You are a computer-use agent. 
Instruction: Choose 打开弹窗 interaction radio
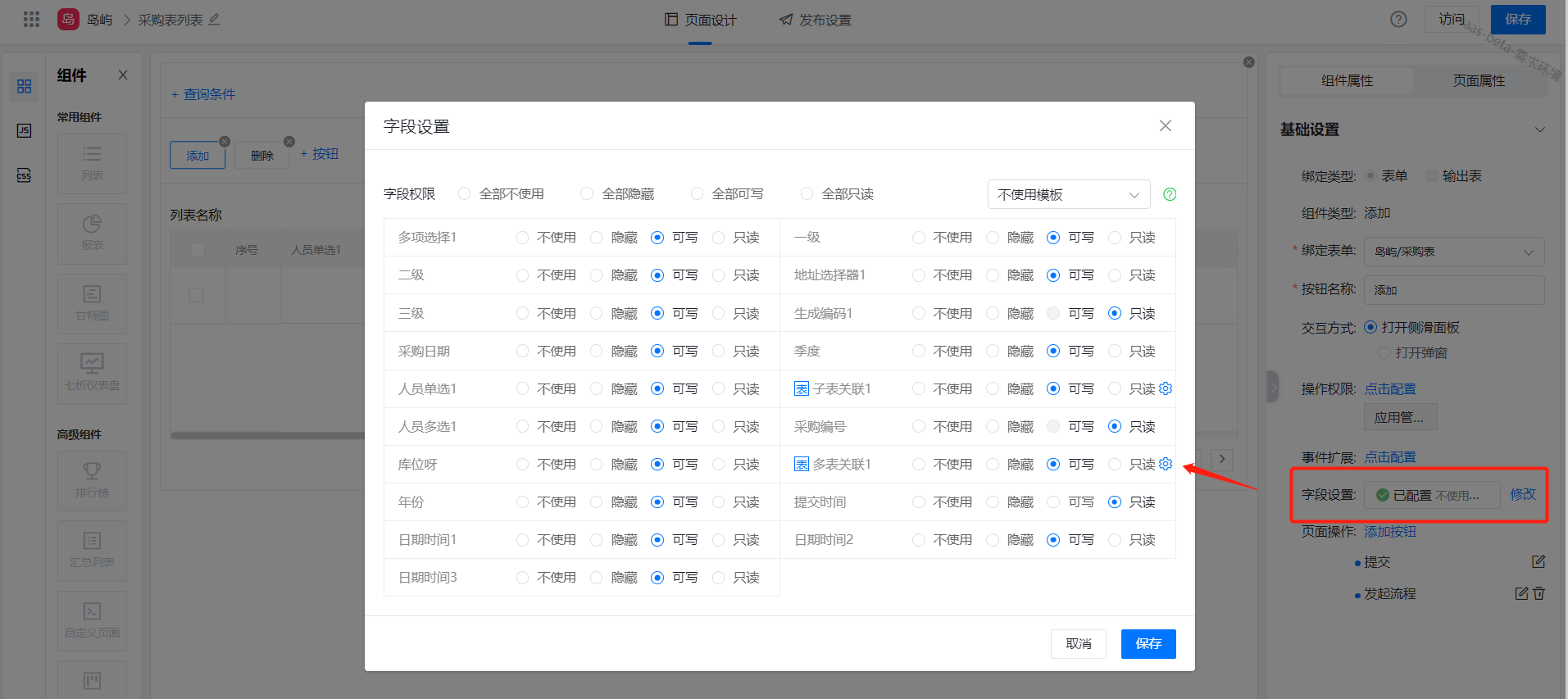[x=1384, y=352]
